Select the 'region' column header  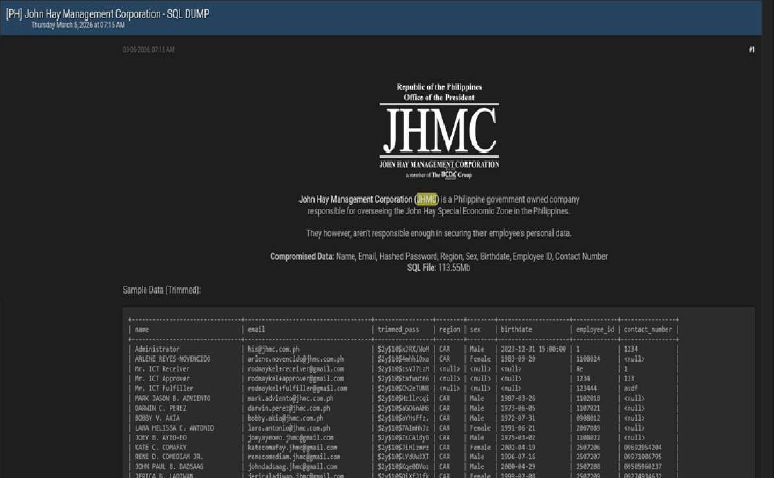click(450, 329)
